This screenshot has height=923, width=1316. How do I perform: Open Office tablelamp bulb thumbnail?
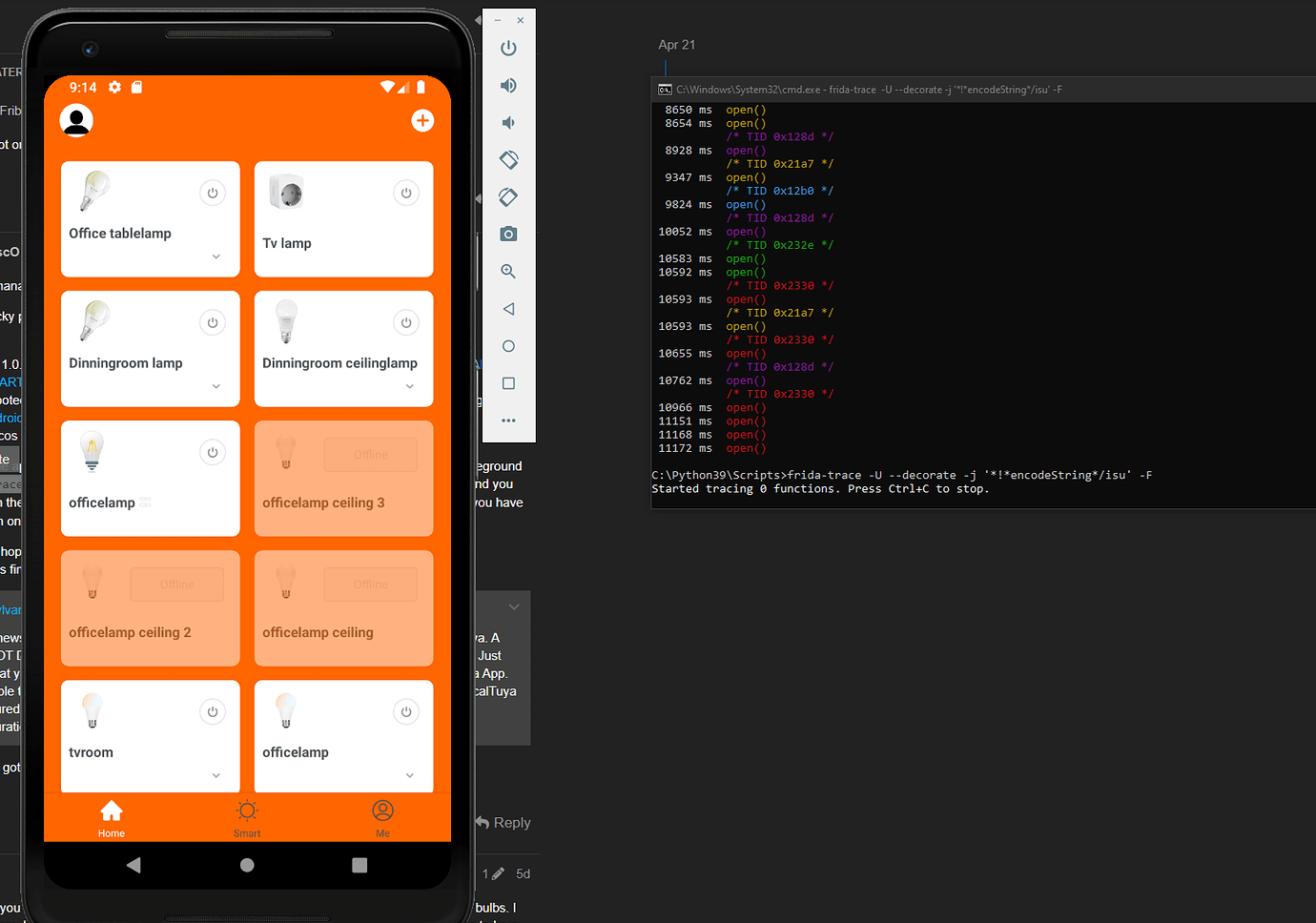[93, 191]
